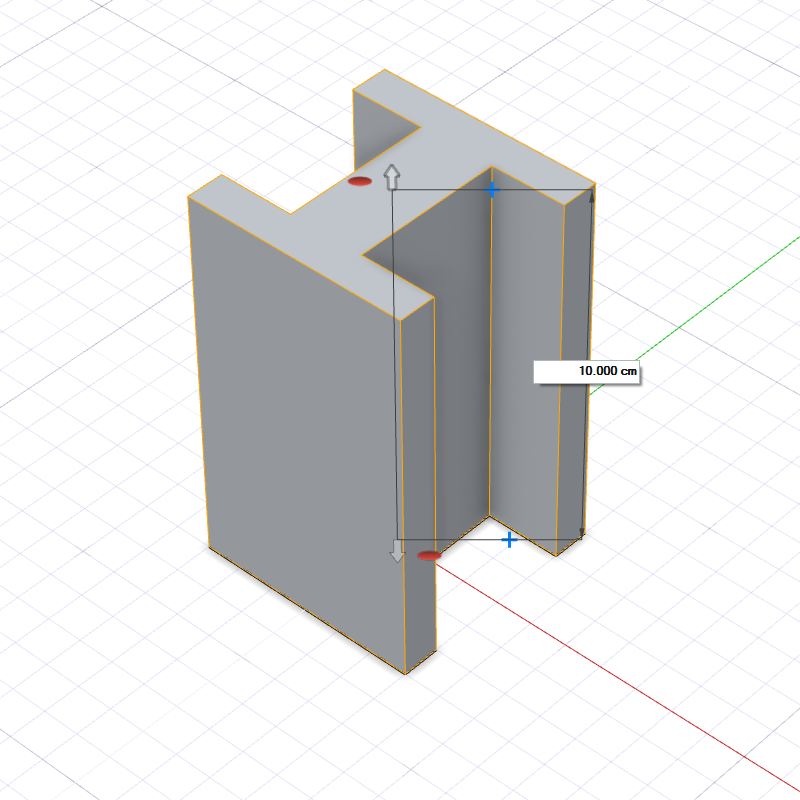Click the 10.000 cm dimension field
Image resolution: width=800 pixels, height=800 pixels.
(586, 371)
